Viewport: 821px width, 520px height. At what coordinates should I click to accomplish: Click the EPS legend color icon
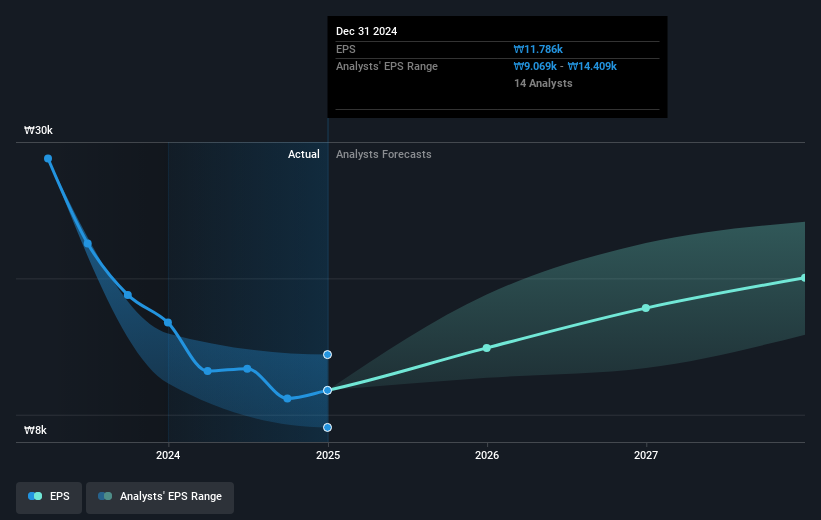35,496
